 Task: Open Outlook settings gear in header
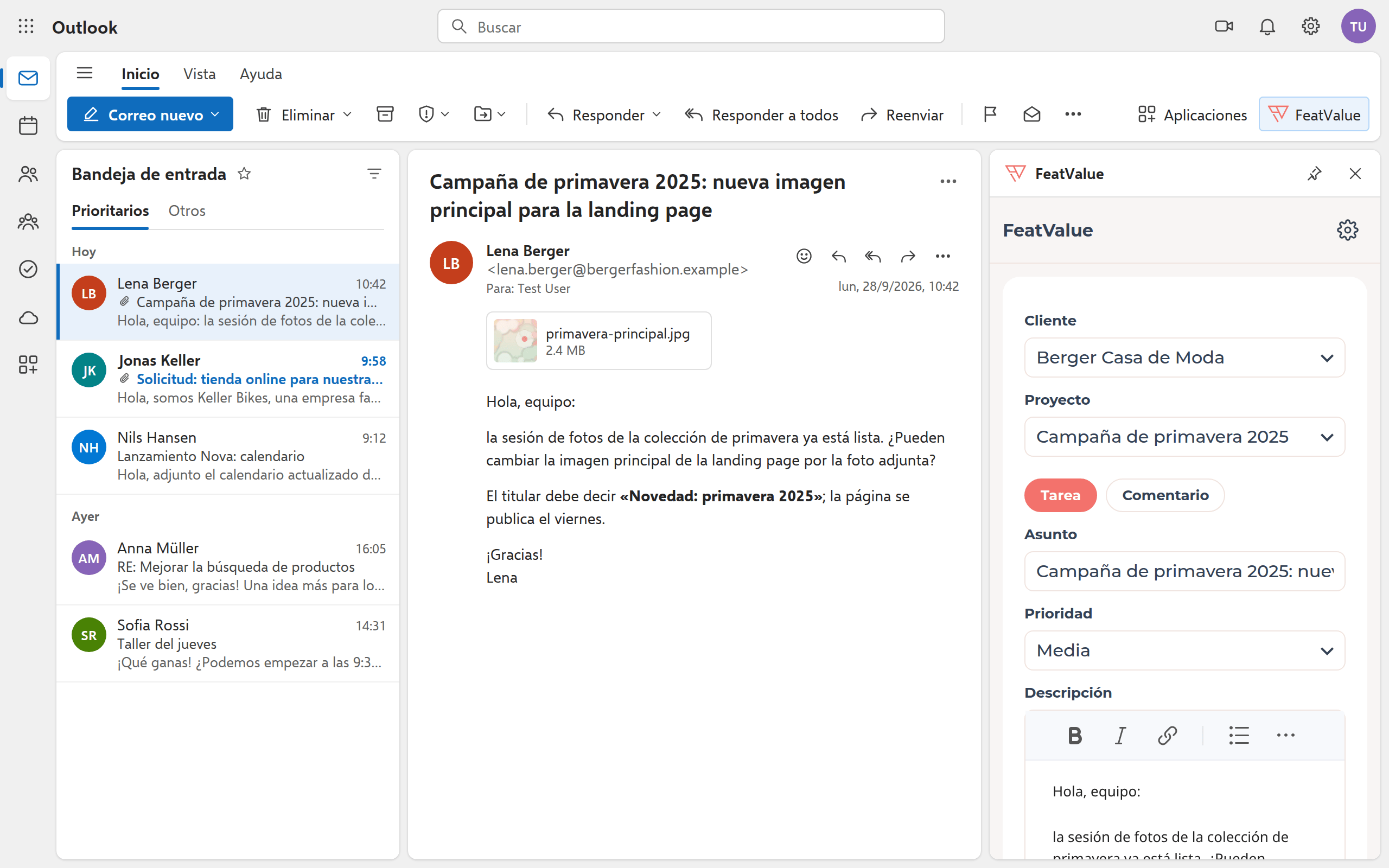(1310, 27)
